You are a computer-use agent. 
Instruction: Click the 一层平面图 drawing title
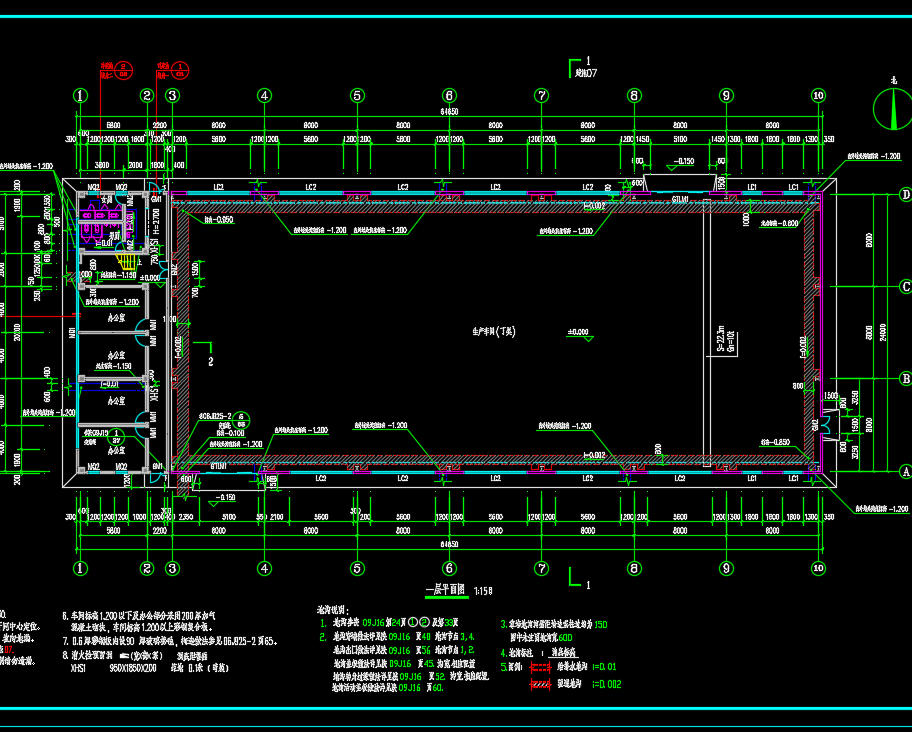click(x=446, y=590)
